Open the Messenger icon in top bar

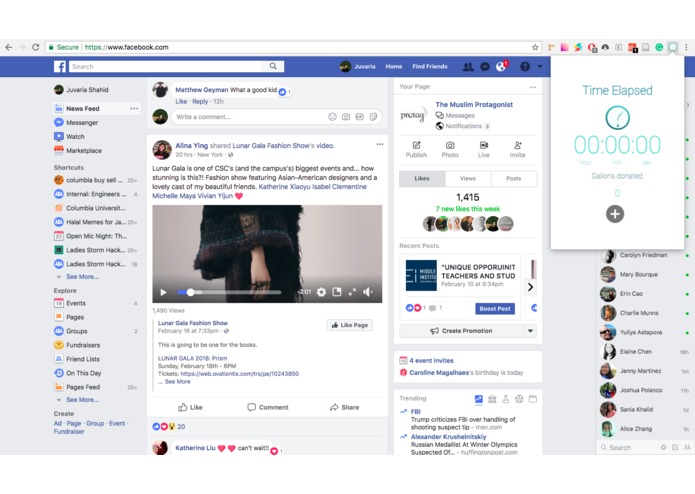(485, 66)
